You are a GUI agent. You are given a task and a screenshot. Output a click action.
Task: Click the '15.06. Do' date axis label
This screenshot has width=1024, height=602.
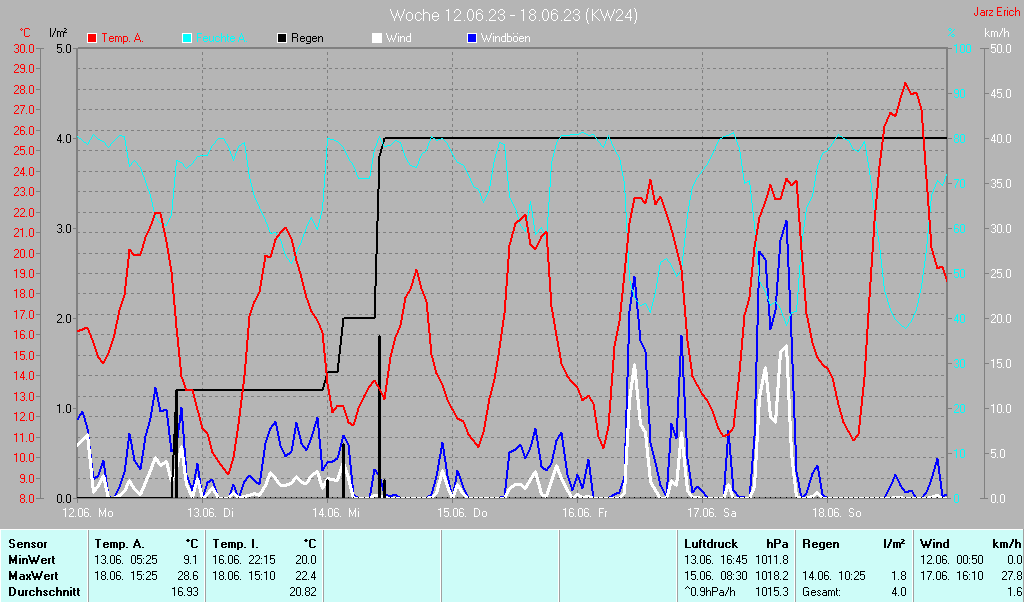pyautogui.click(x=462, y=513)
